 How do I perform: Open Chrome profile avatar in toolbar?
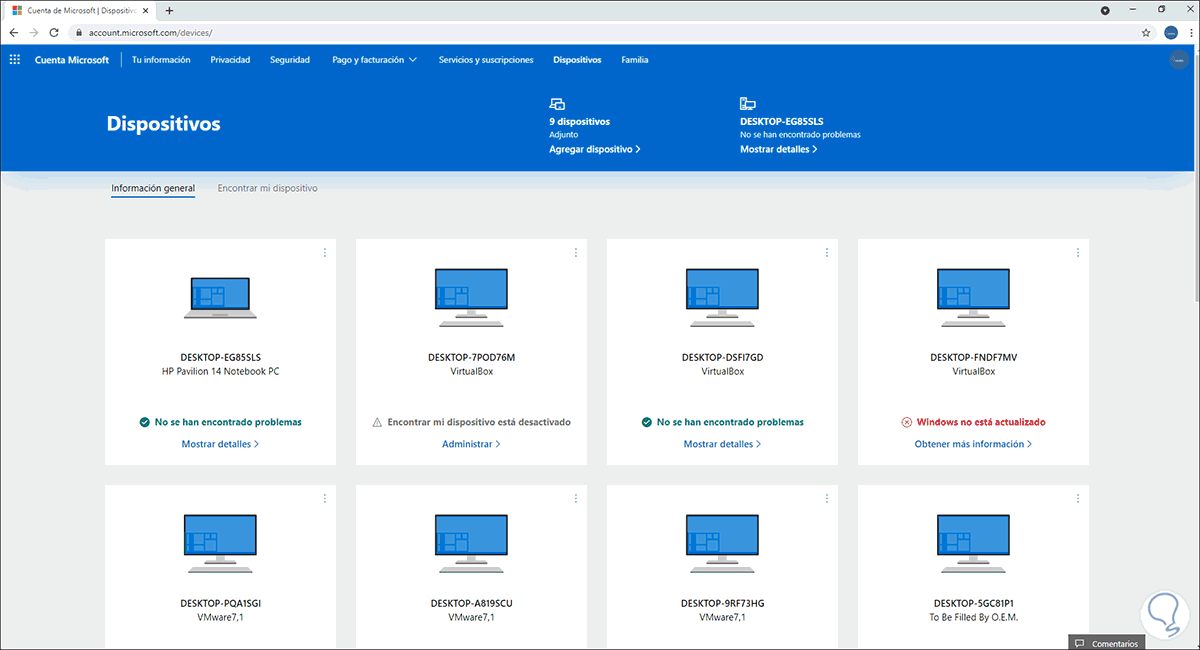tap(1171, 32)
